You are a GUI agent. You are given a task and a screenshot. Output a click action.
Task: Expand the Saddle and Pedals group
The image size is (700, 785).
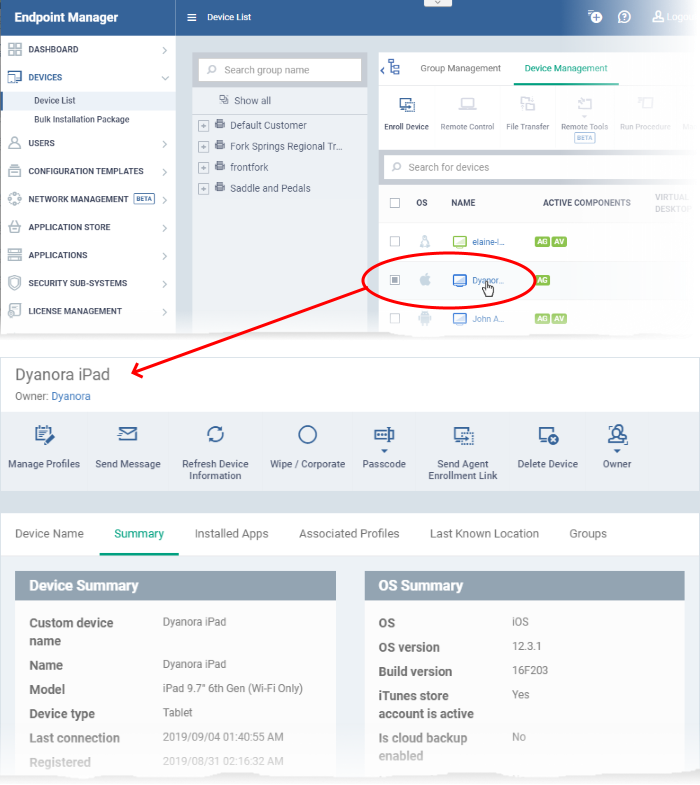[203, 189]
